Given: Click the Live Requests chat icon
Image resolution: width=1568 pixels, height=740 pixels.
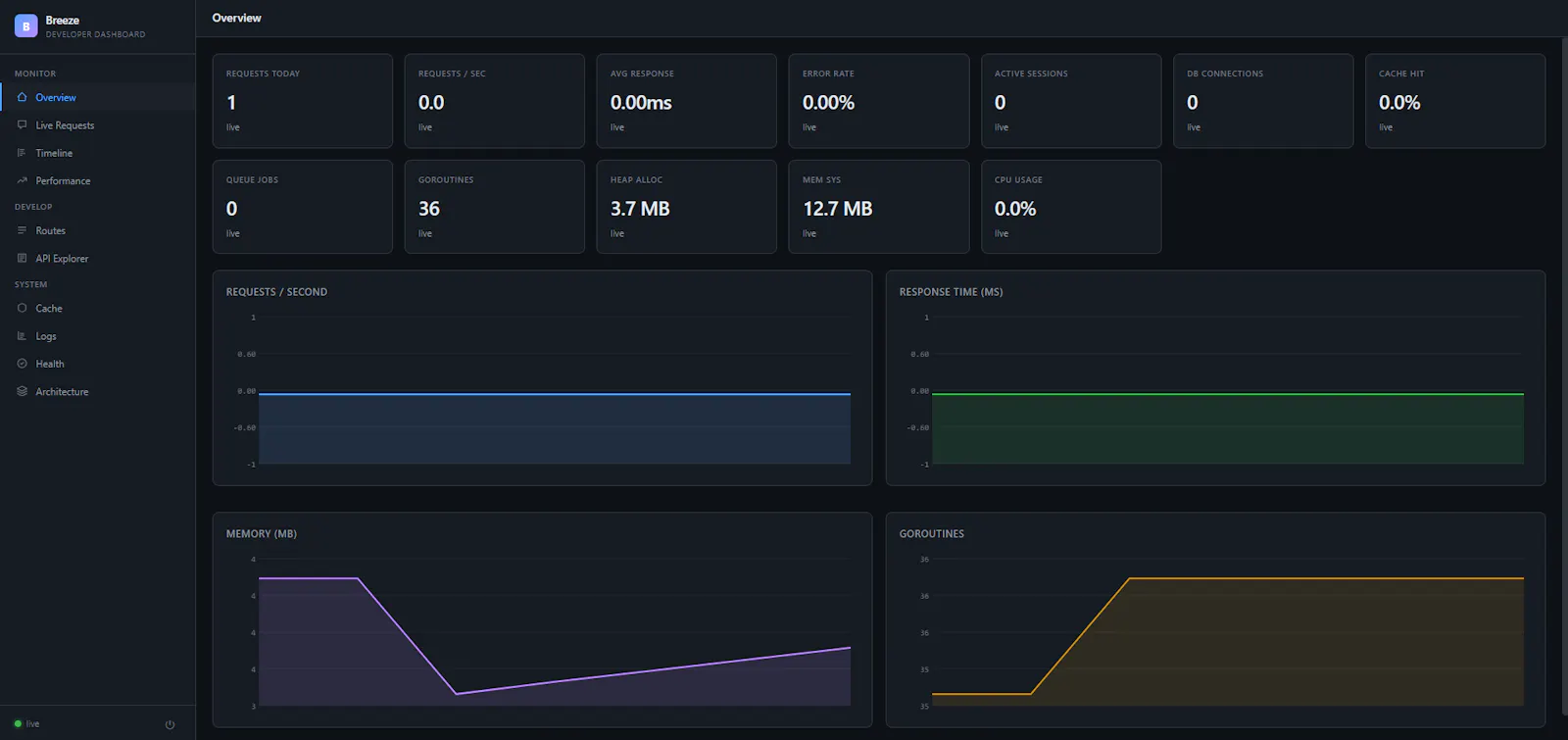Looking at the screenshot, I should [x=22, y=125].
